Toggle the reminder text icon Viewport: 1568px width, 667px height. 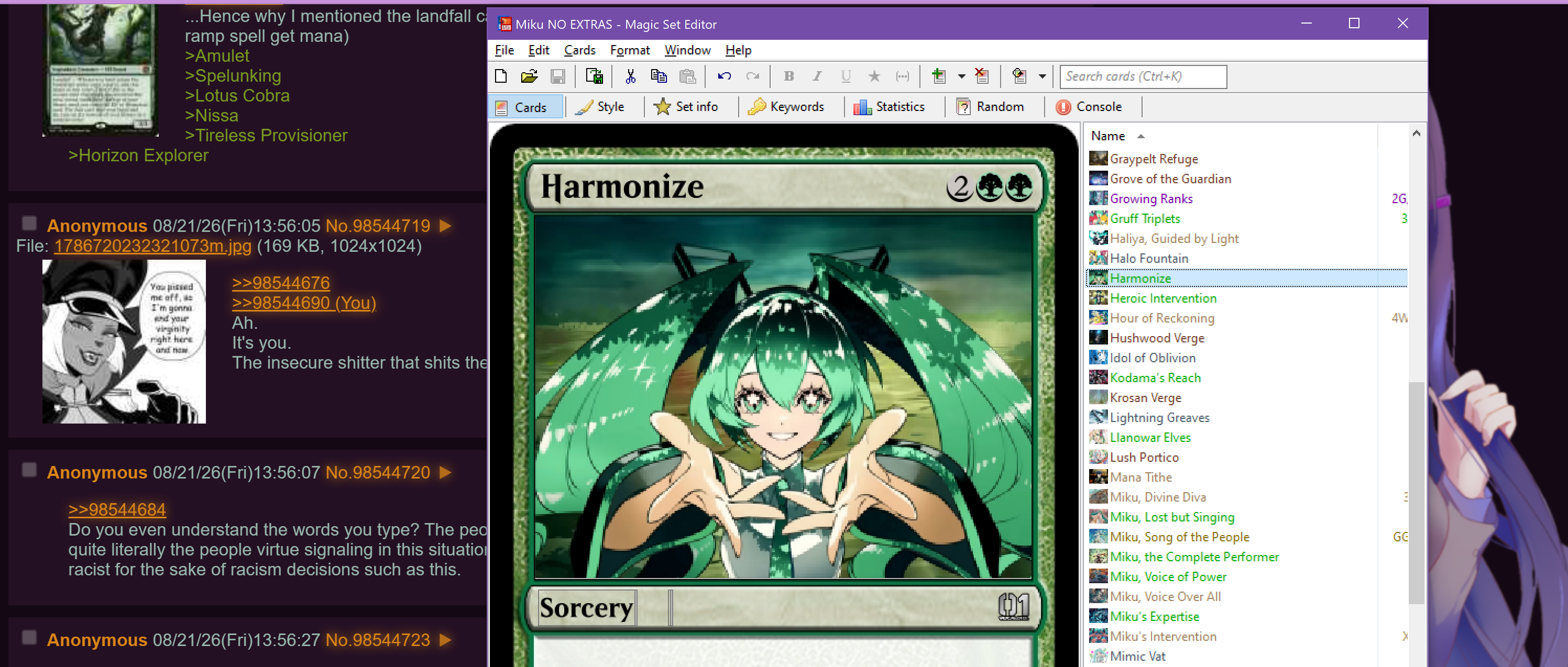(903, 76)
